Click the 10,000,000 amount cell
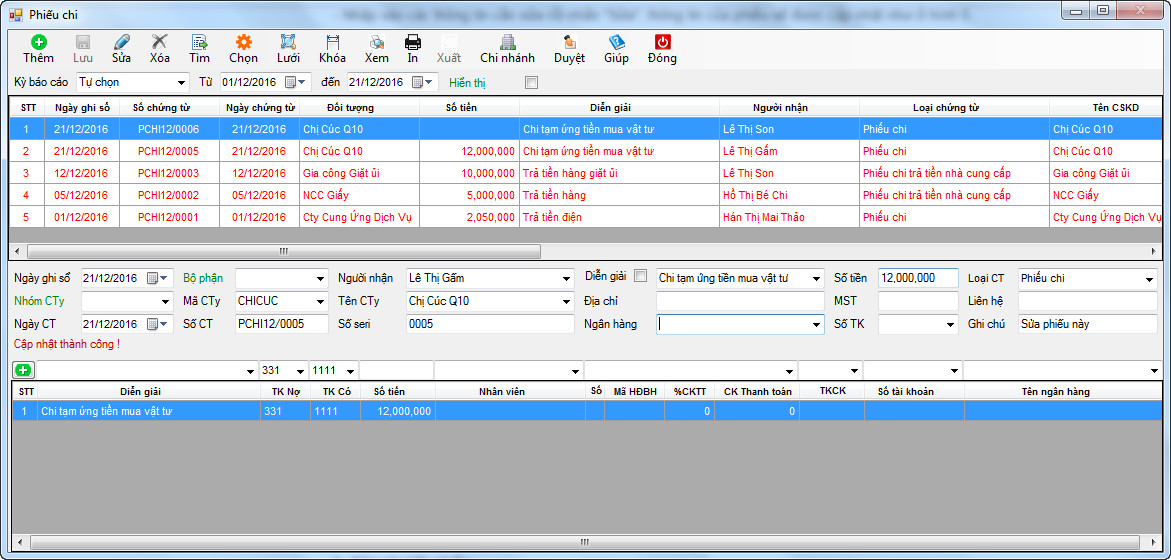 click(469, 173)
